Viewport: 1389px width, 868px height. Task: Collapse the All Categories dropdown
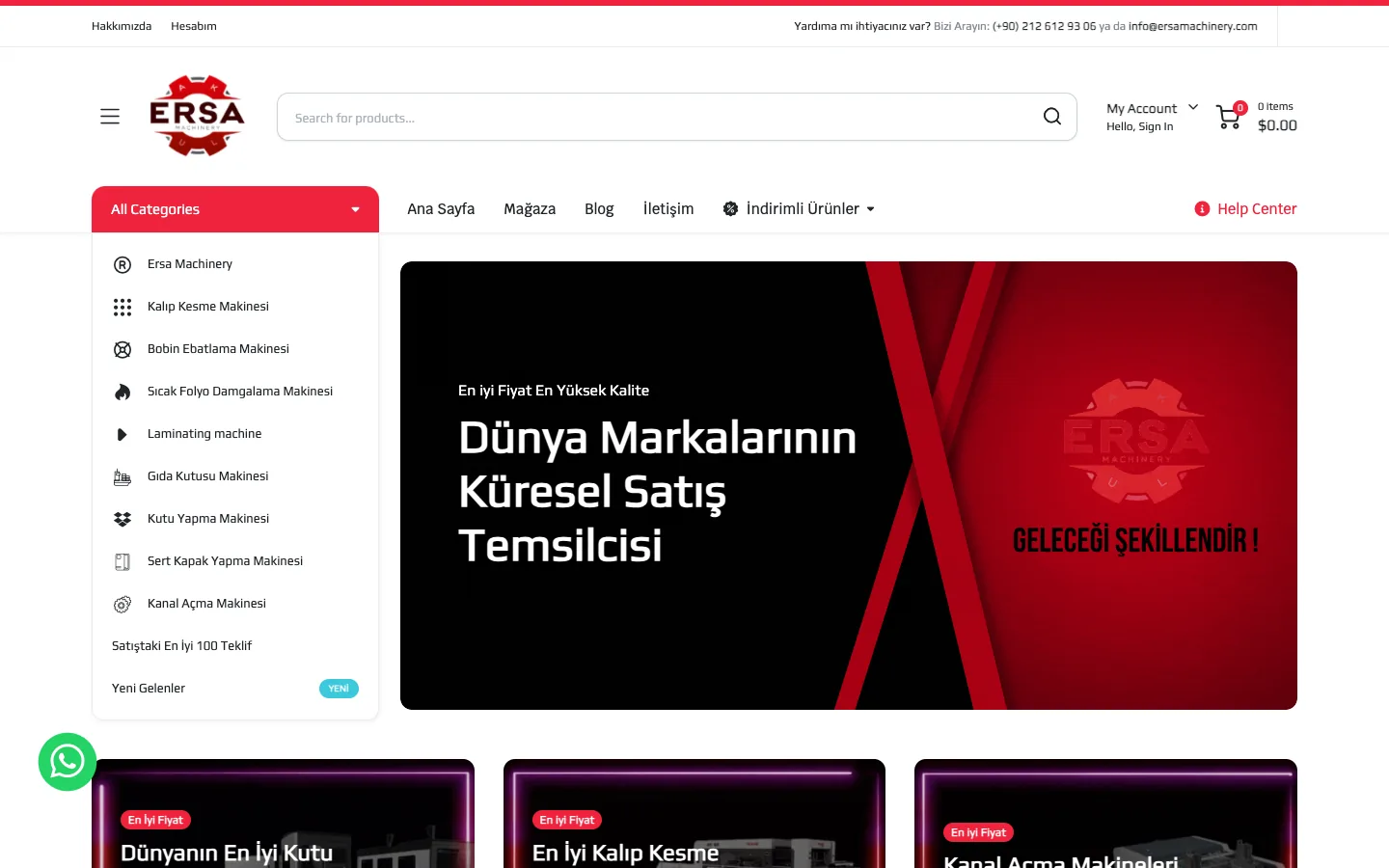tap(235, 209)
